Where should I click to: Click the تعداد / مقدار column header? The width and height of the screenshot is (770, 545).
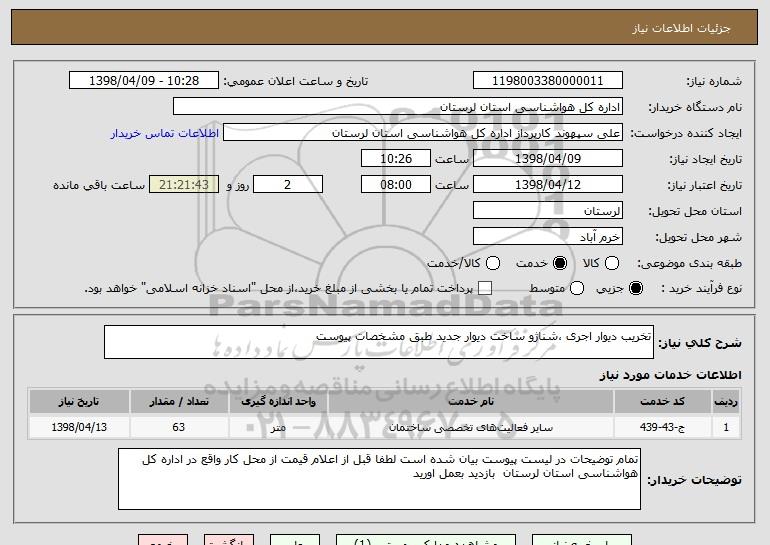[179, 402]
